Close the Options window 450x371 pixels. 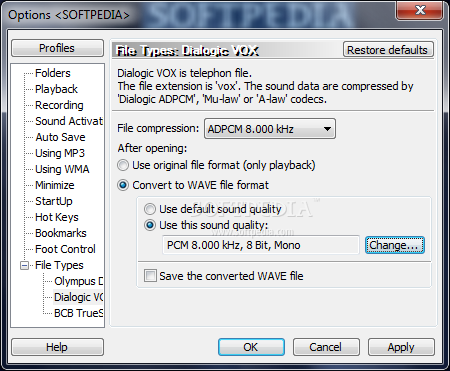tap(420, 10)
